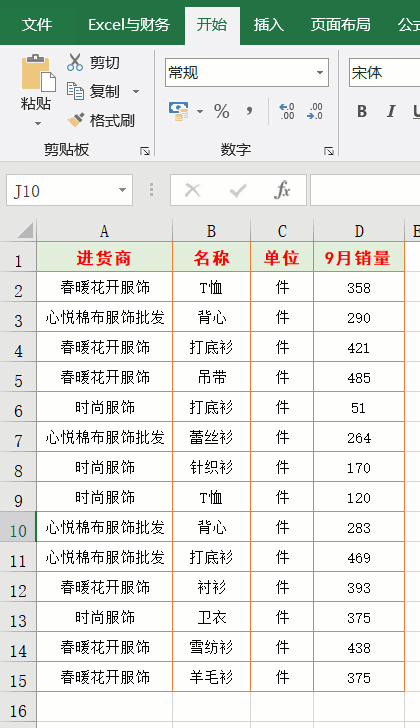Open the Clipboard pane dialog launcher
The image size is (420, 728).
click(145, 150)
